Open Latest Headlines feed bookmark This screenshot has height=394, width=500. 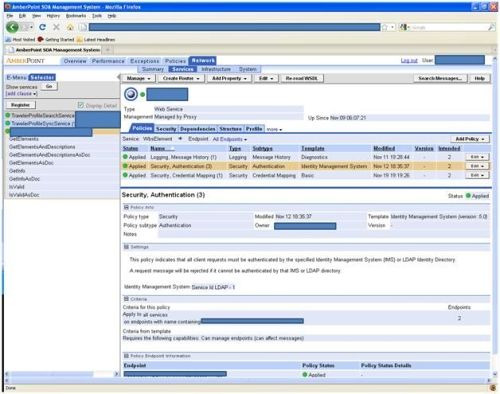[x=96, y=39]
